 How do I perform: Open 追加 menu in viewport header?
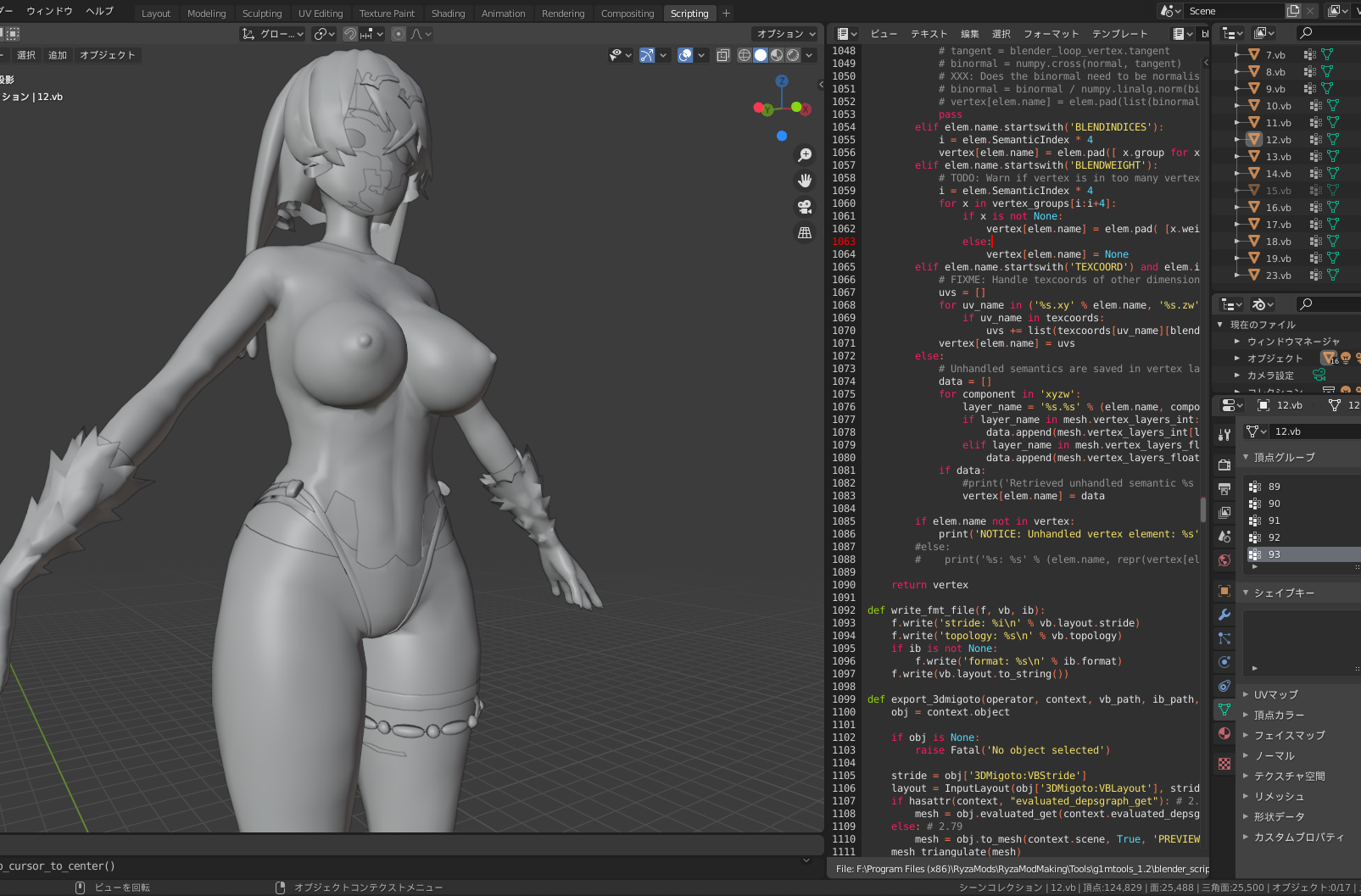(x=58, y=55)
